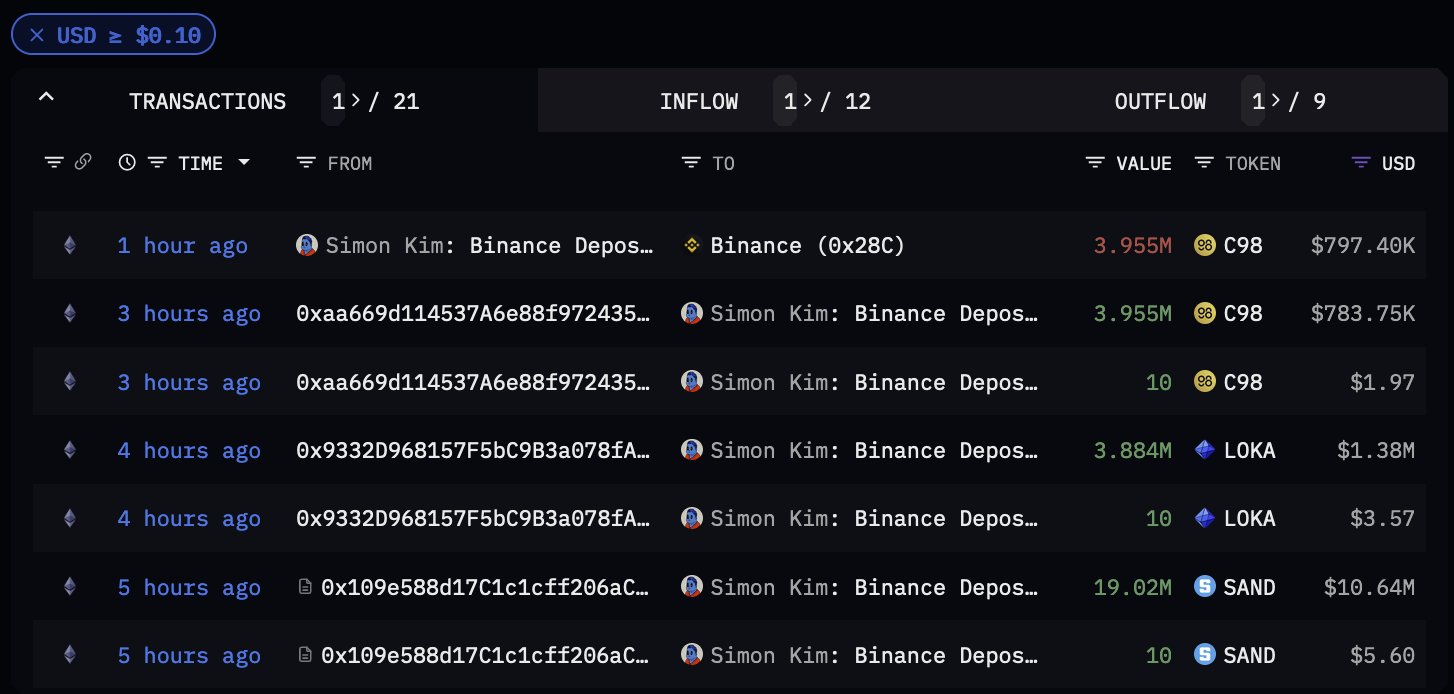The width and height of the screenshot is (1454, 694).
Task: Open the VALUE column filter icon
Action: point(1096,163)
